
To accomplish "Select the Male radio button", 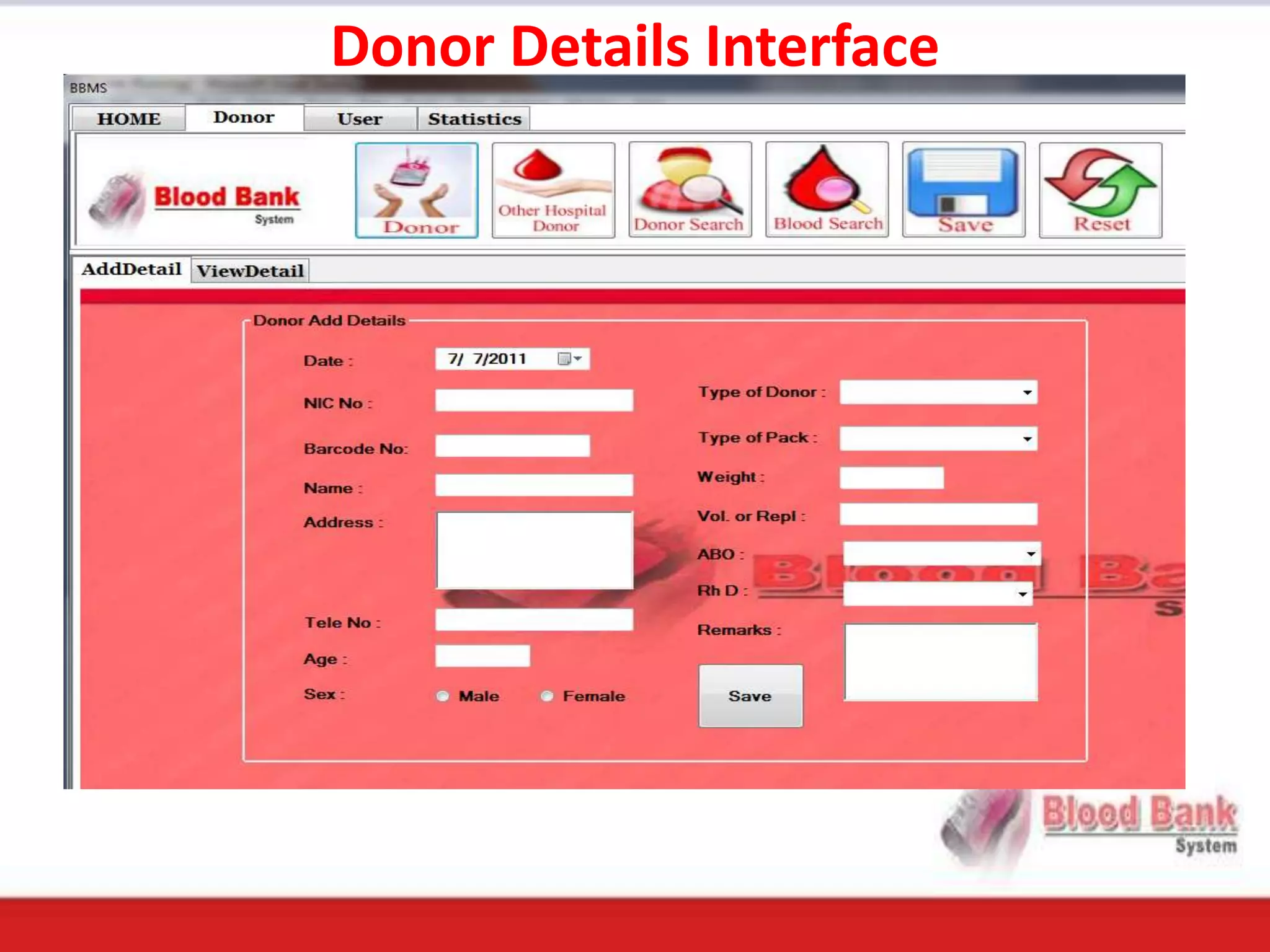I will click(x=443, y=696).
